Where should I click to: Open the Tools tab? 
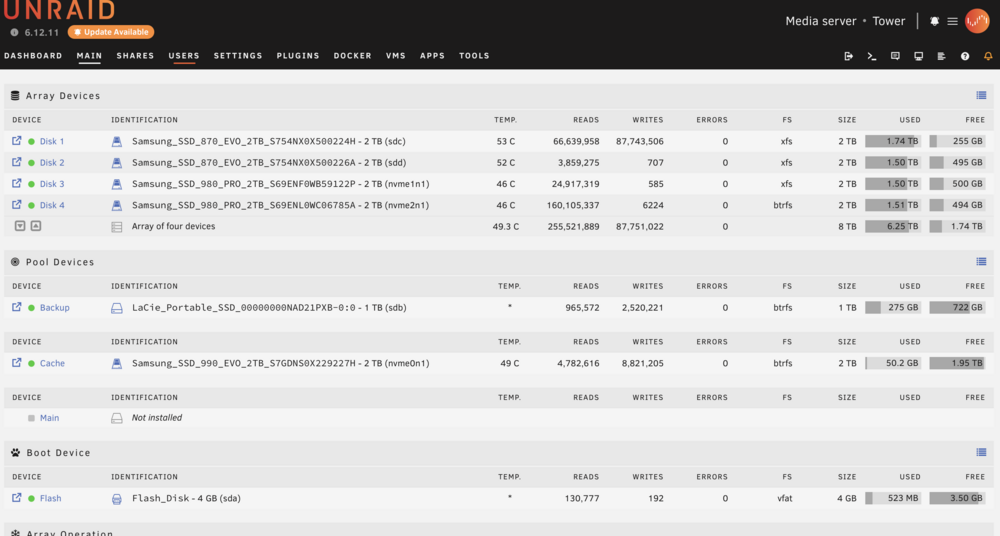point(474,56)
